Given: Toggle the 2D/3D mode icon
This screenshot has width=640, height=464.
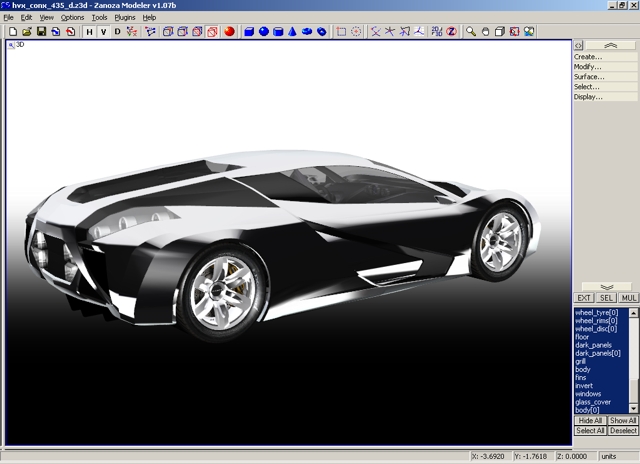Looking at the screenshot, I should [x=437, y=31].
